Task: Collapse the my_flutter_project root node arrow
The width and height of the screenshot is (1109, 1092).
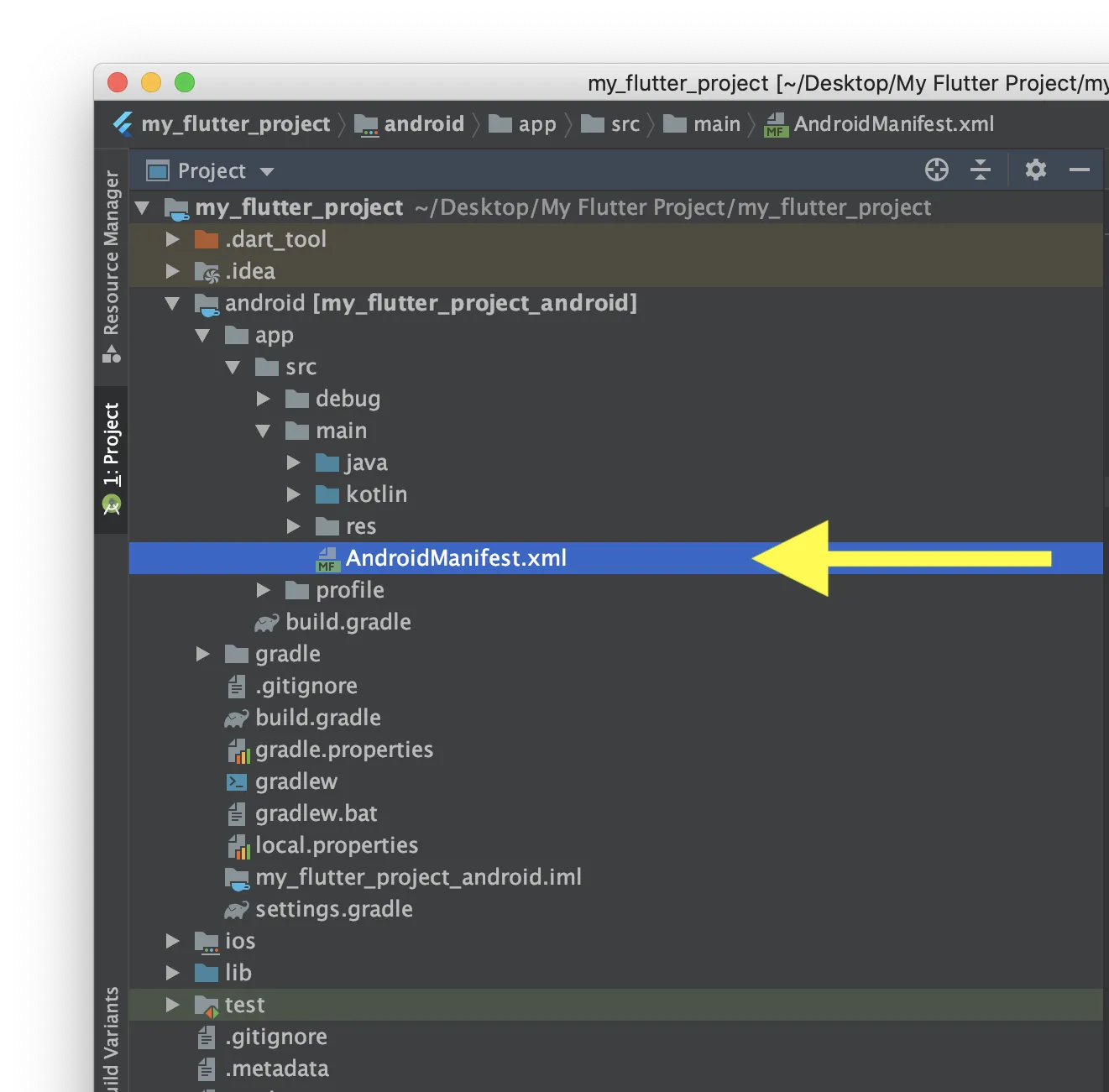Action: pos(142,207)
